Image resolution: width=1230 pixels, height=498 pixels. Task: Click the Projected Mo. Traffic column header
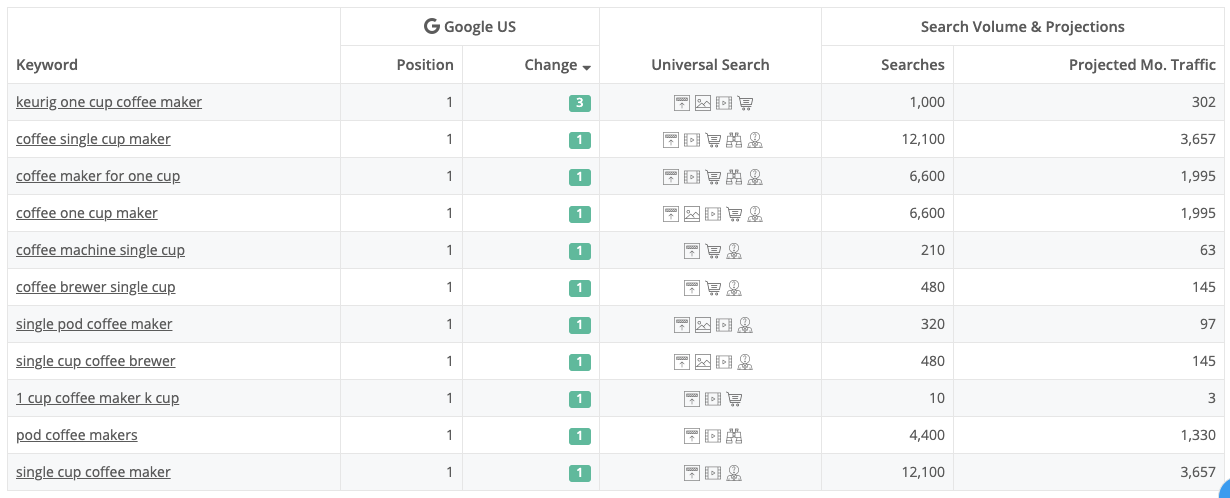coord(1142,64)
